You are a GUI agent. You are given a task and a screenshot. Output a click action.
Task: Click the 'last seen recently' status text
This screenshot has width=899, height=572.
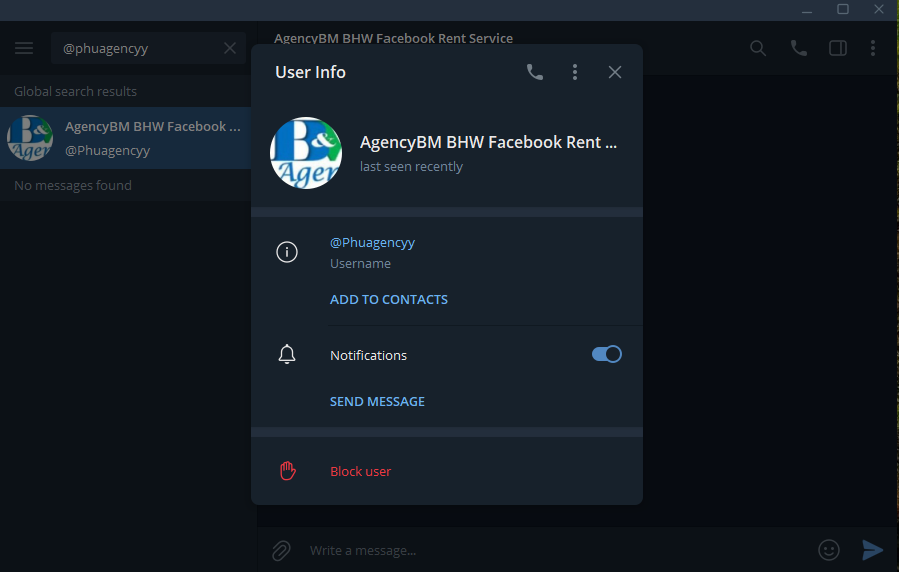(x=411, y=167)
